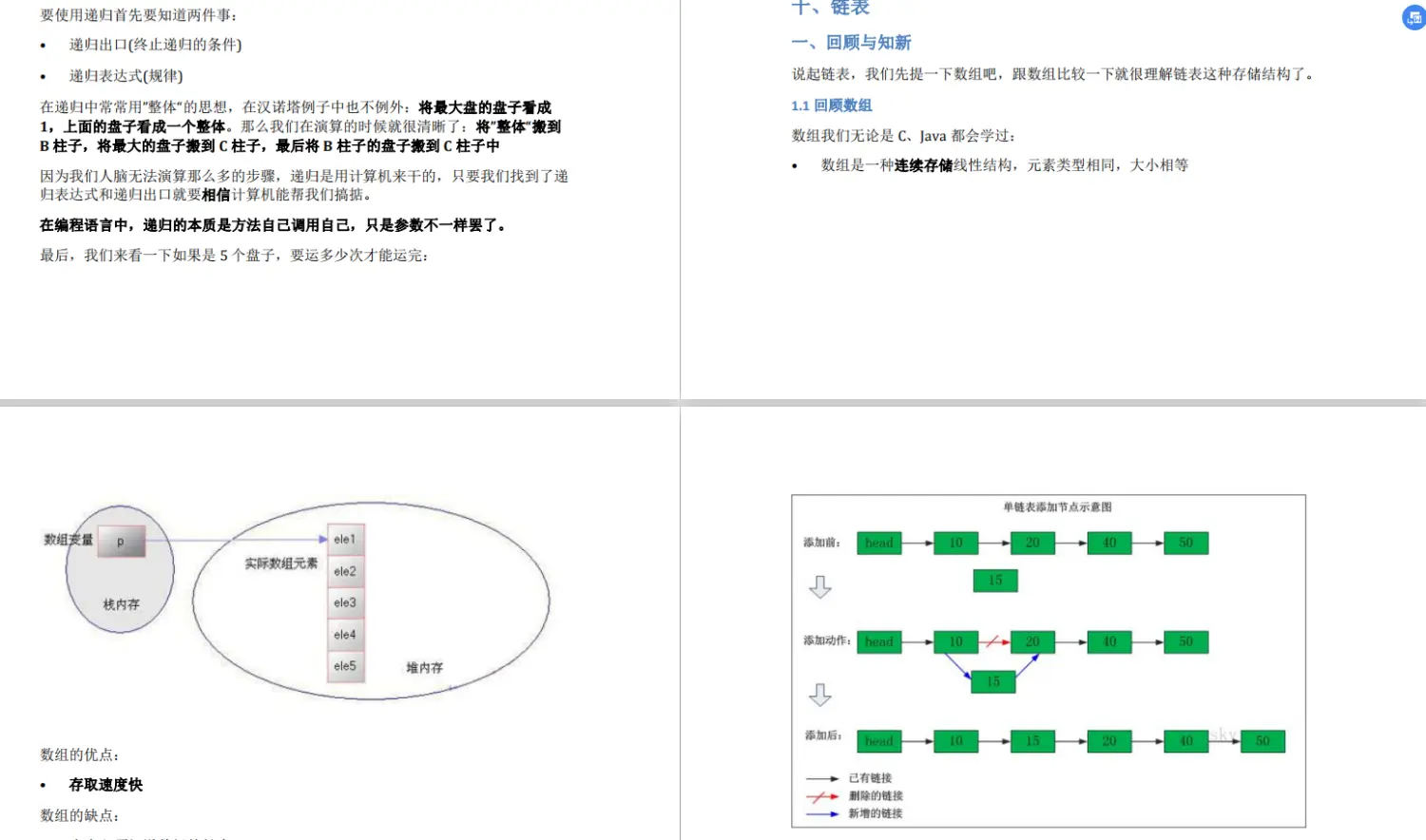Click the ele2 array cell

346,572
